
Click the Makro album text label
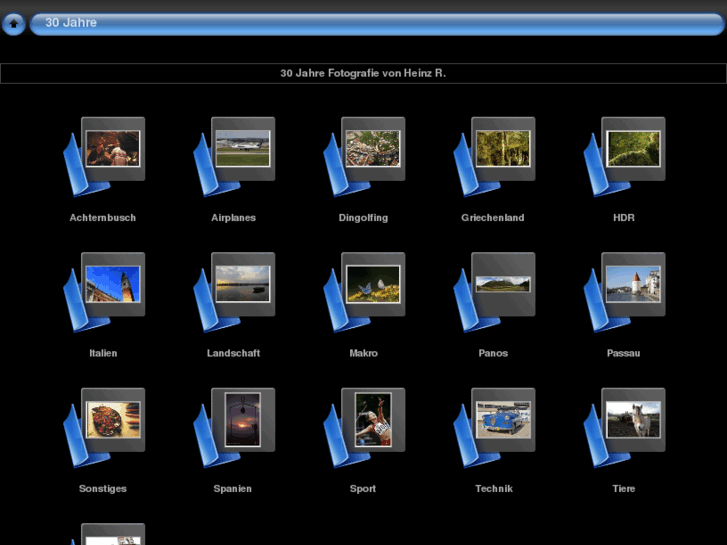(363, 353)
